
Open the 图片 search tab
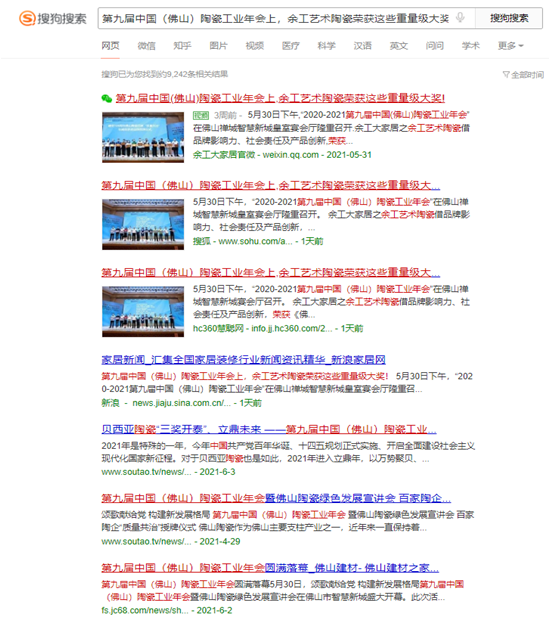218,46
